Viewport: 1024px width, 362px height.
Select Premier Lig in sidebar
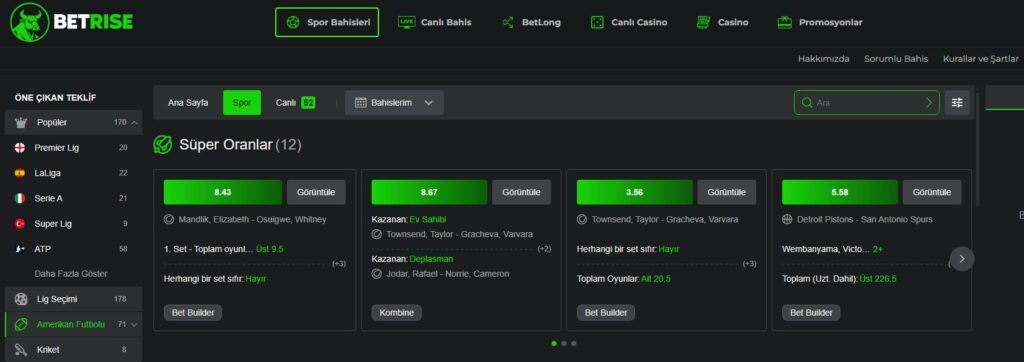click(x=73, y=148)
